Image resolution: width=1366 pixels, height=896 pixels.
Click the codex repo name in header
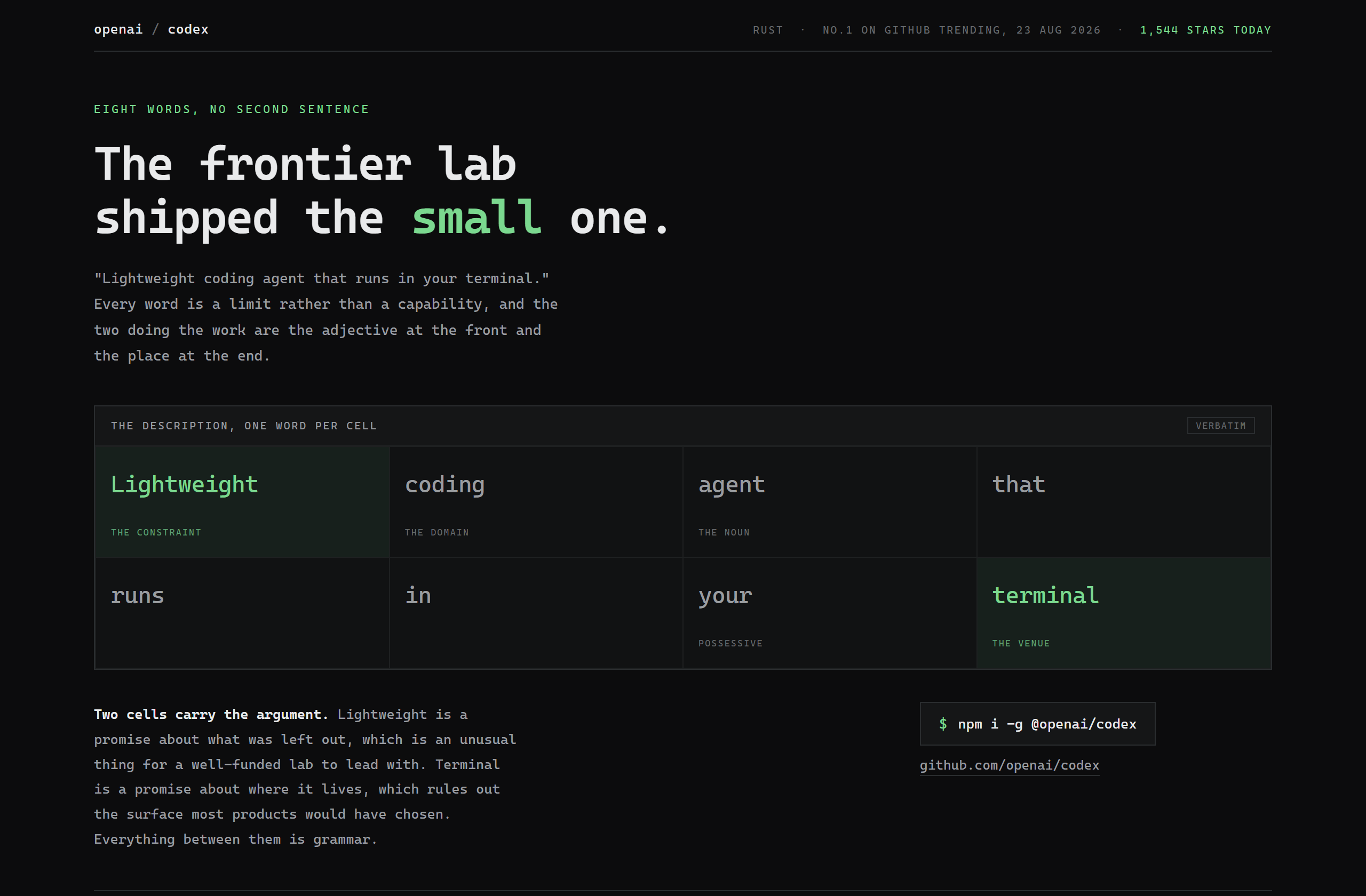pos(188,29)
